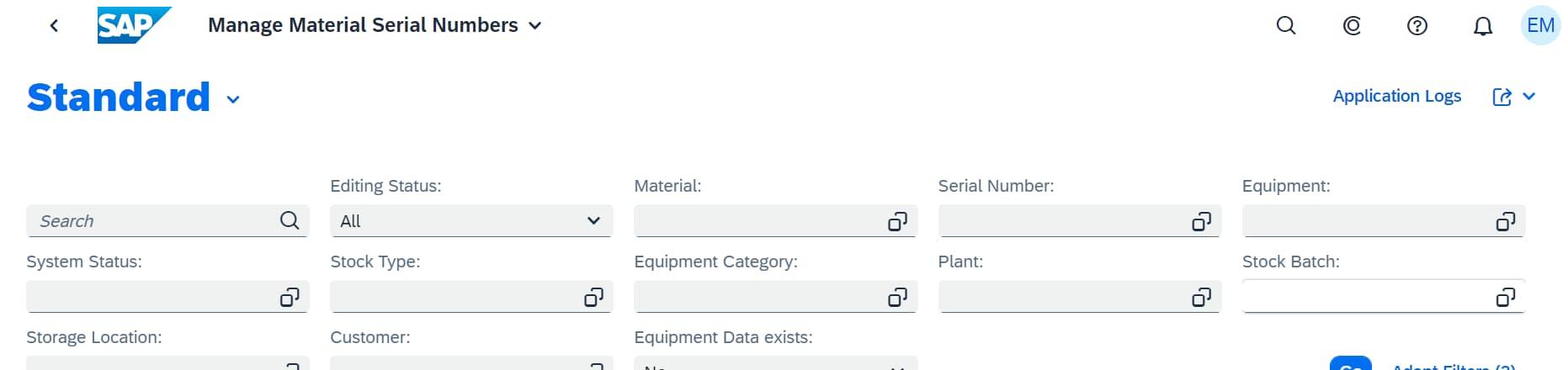Image resolution: width=1568 pixels, height=370 pixels.
Task: Open the help question mark icon
Action: [x=1417, y=25]
